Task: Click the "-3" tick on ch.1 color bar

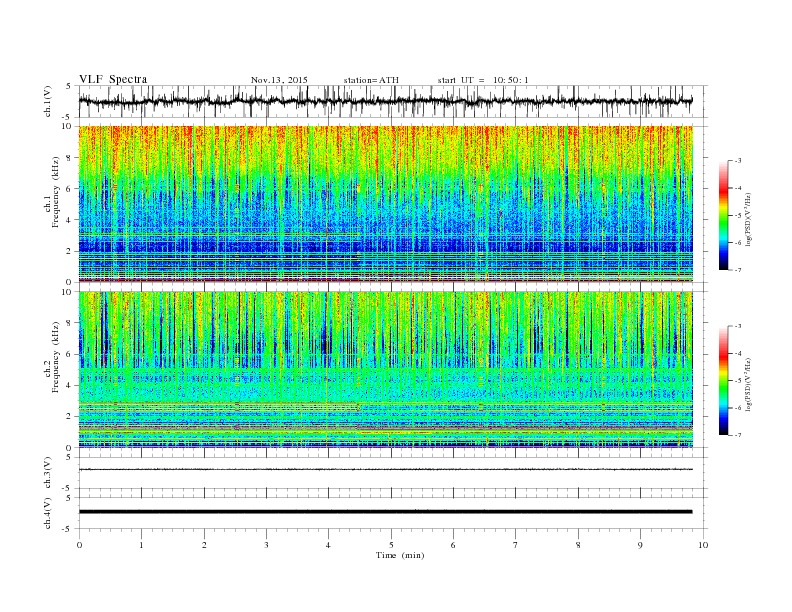Action: click(x=738, y=161)
